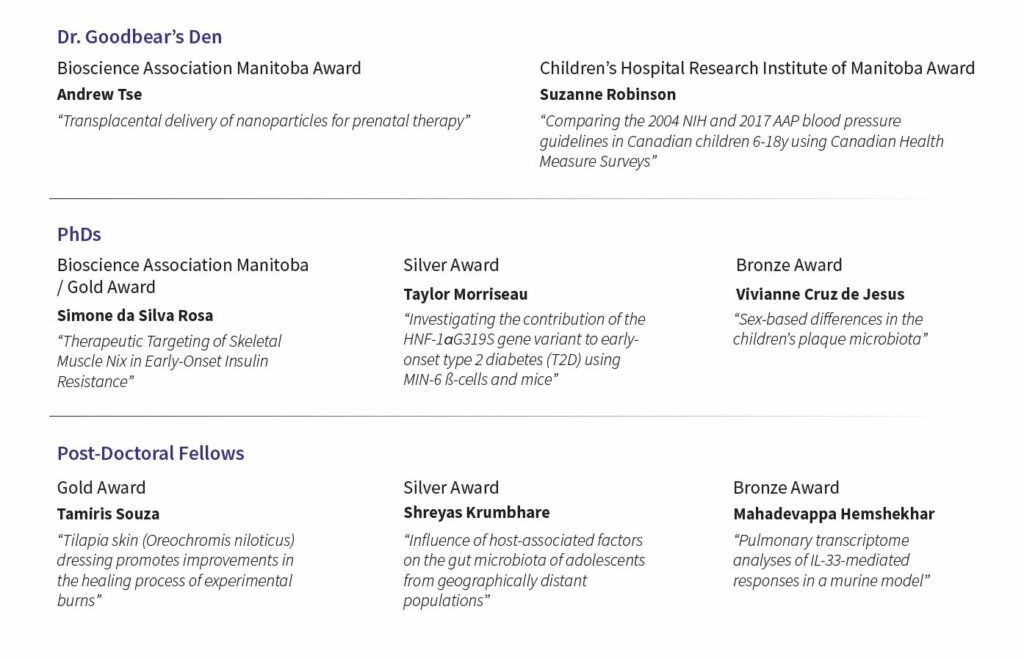Image resolution: width=1024 pixels, height=659 pixels.
Task: Click the Tilapia skin dressing title
Action: pyautogui.click(x=175, y=570)
